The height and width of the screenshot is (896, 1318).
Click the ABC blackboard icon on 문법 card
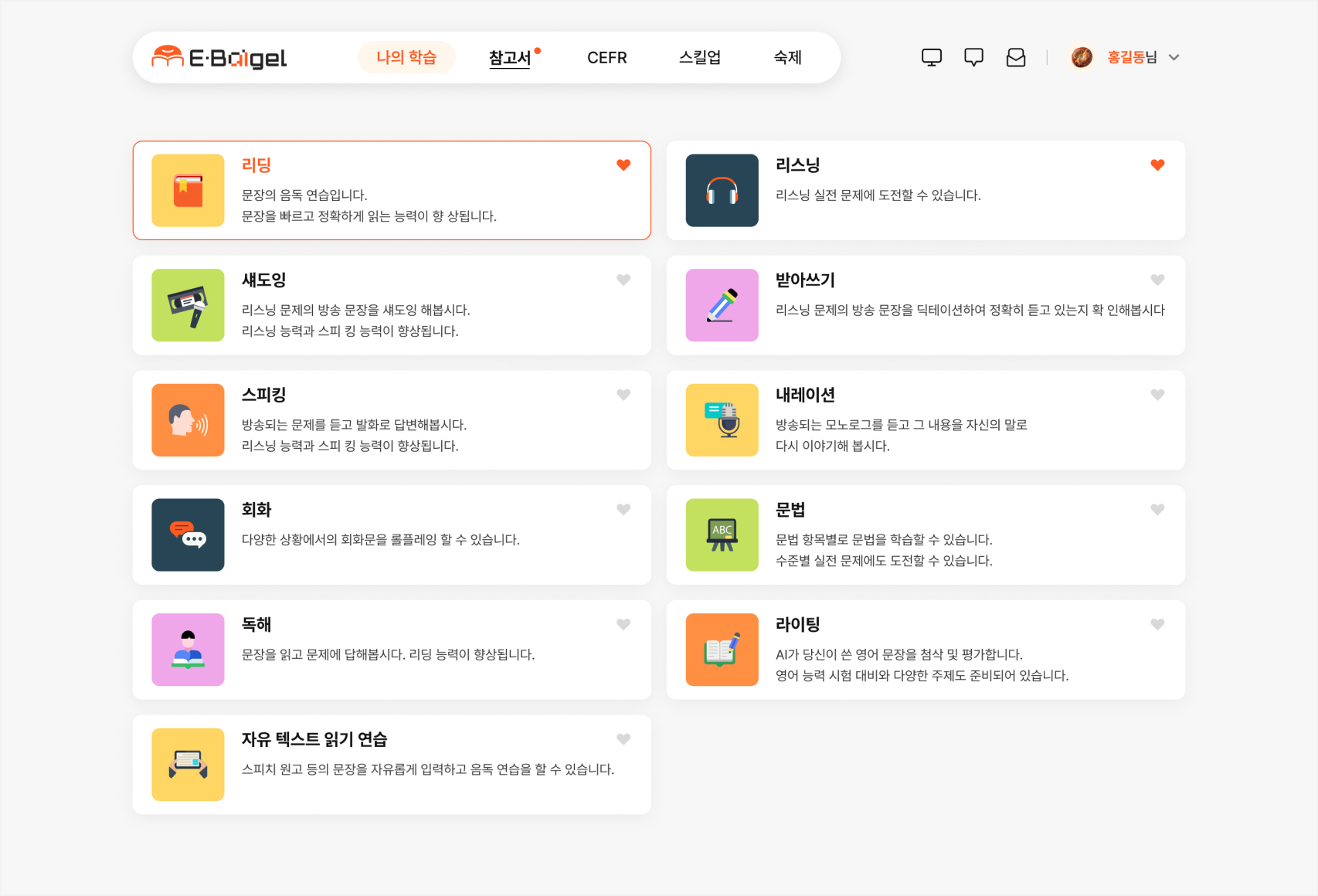point(721,535)
